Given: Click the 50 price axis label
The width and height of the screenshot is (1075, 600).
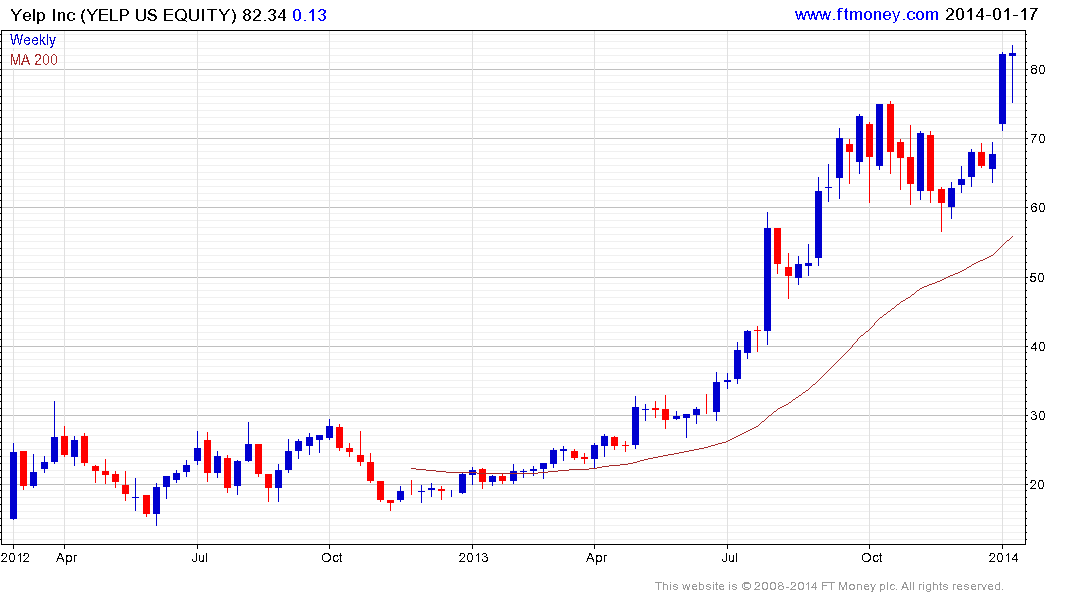Looking at the screenshot, I should point(1037,278).
